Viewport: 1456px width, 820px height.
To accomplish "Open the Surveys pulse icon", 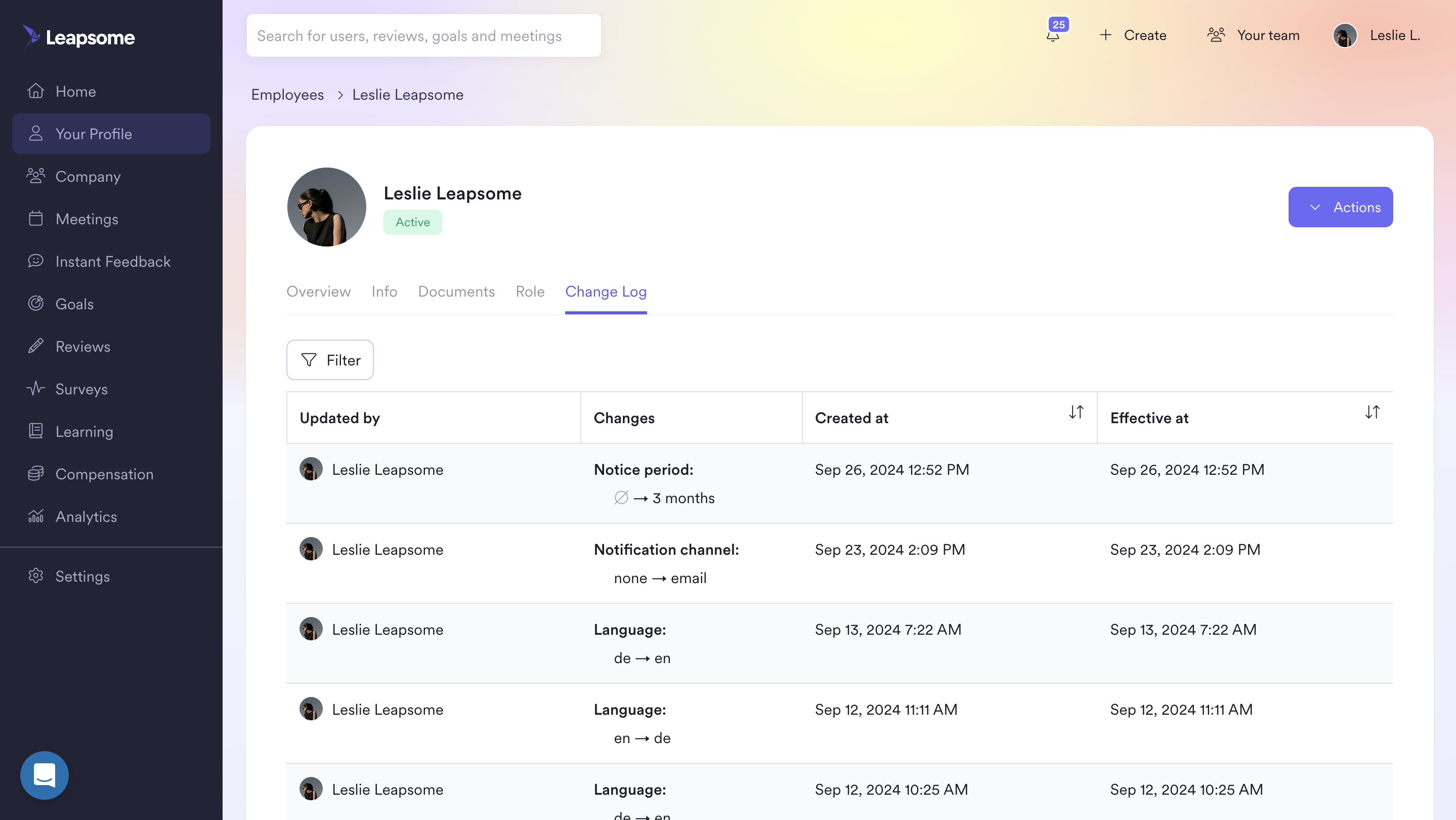I will [35, 389].
